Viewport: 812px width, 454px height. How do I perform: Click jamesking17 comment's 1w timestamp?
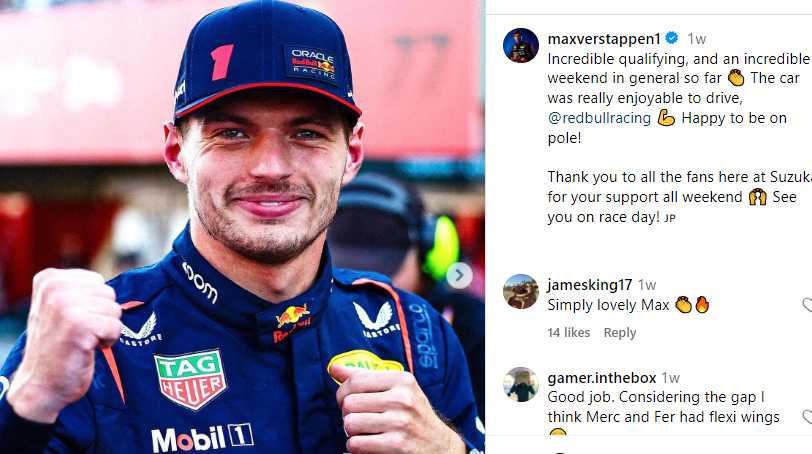(x=647, y=285)
